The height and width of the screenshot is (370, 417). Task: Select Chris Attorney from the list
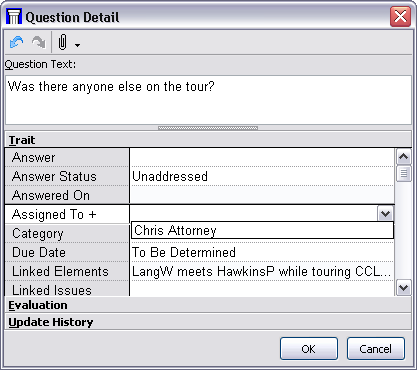(262, 230)
